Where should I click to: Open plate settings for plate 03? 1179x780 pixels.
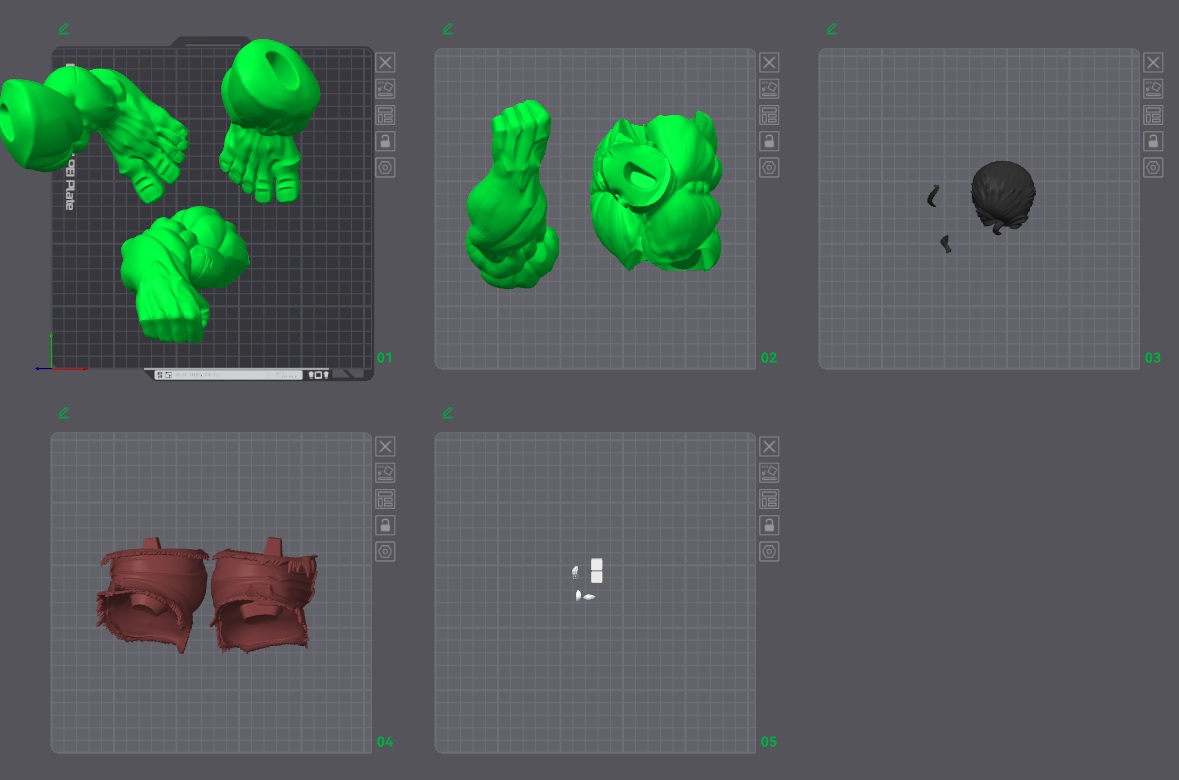(x=1153, y=168)
